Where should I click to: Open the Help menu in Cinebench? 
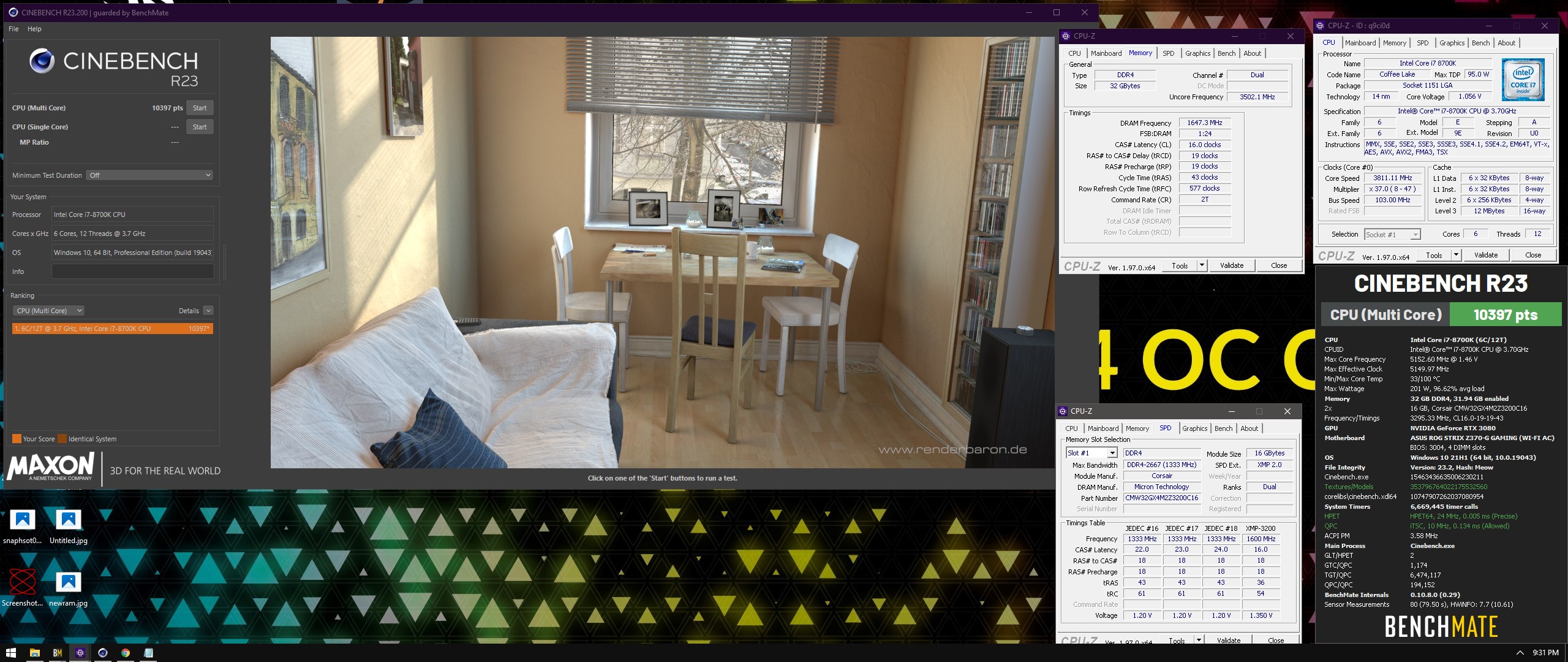[34, 29]
